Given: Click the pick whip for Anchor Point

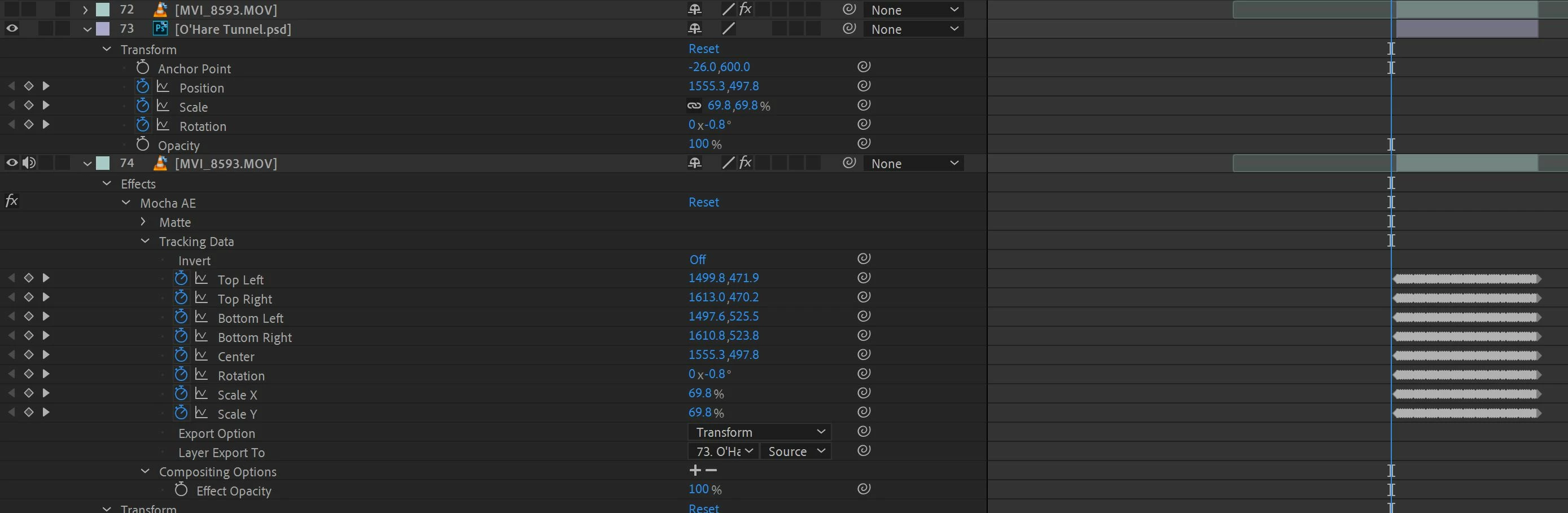Looking at the screenshot, I should (864, 67).
